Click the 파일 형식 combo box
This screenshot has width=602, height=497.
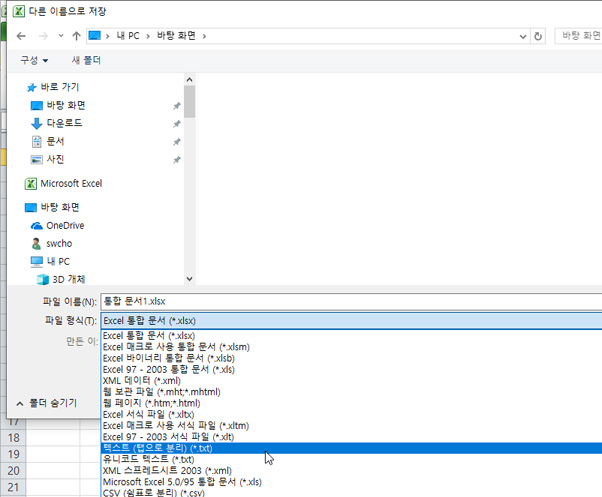351,320
